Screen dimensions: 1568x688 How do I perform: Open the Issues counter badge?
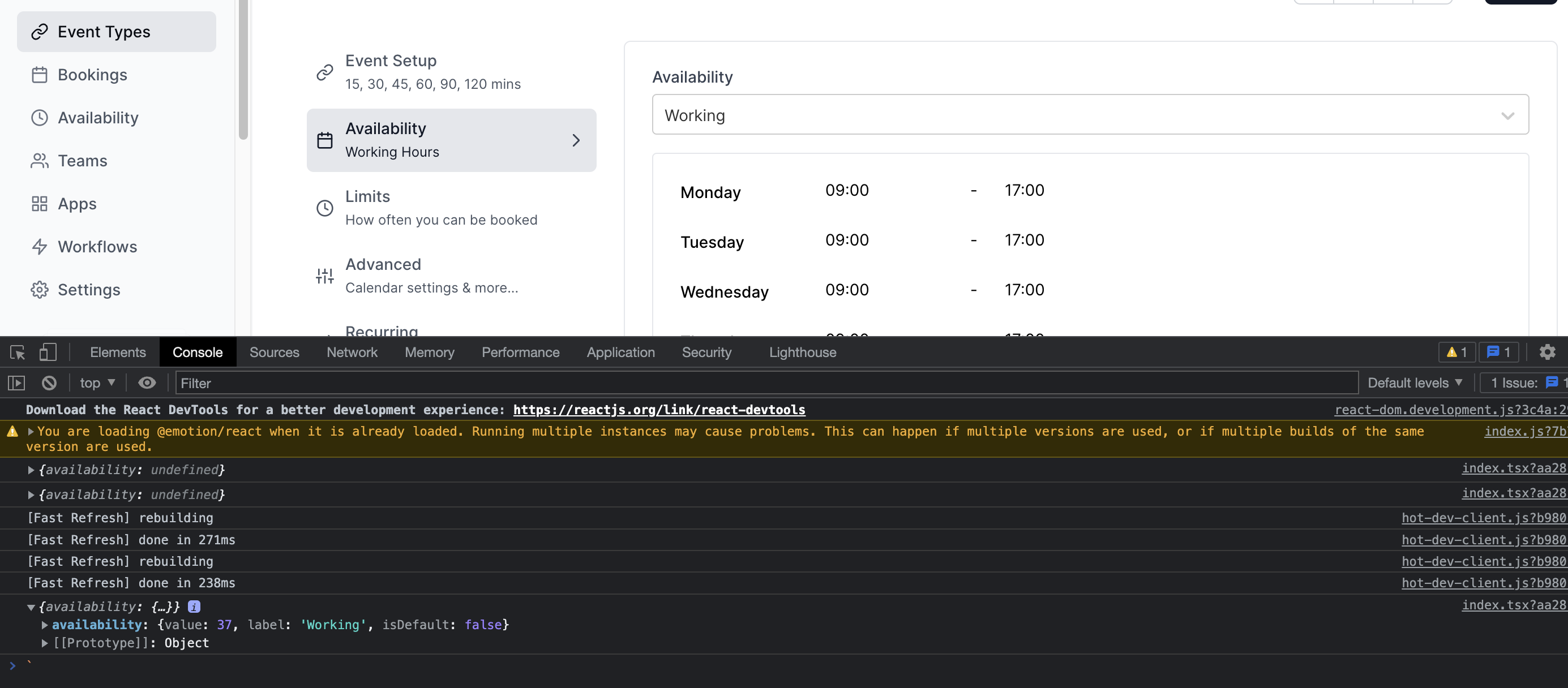click(x=1498, y=352)
